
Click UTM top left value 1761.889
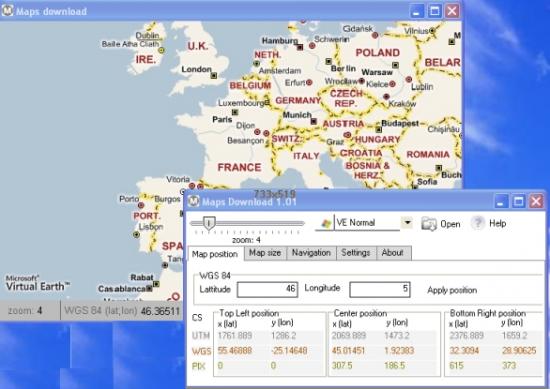point(235,336)
